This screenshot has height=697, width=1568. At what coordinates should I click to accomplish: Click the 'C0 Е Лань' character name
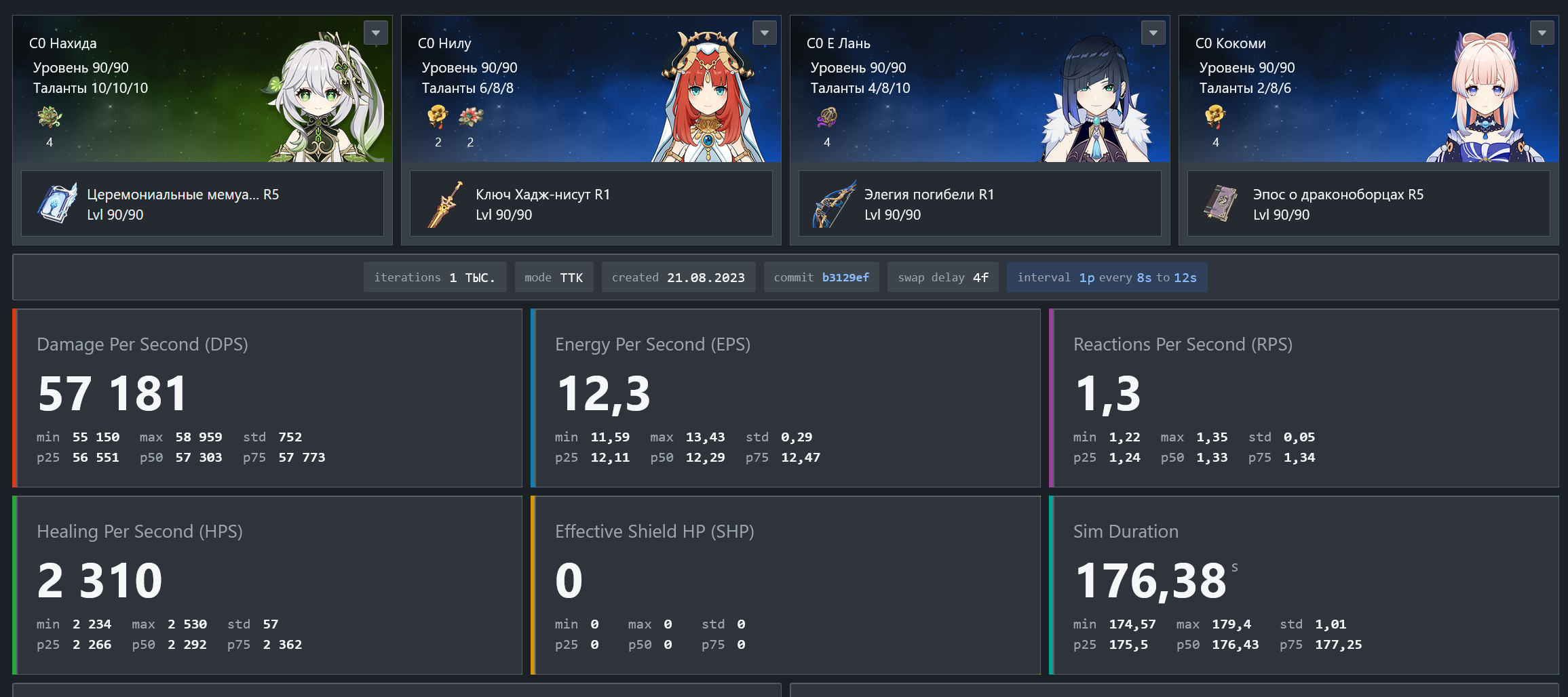839,43
